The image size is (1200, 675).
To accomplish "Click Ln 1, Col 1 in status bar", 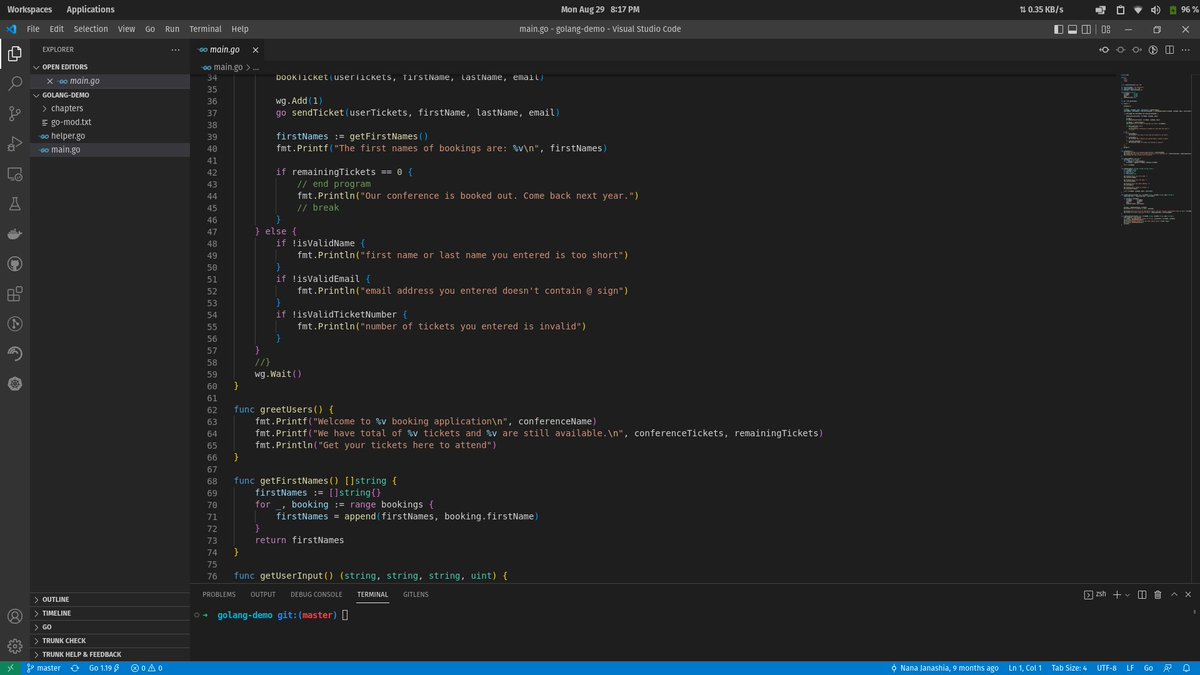I will point(1027,667).
